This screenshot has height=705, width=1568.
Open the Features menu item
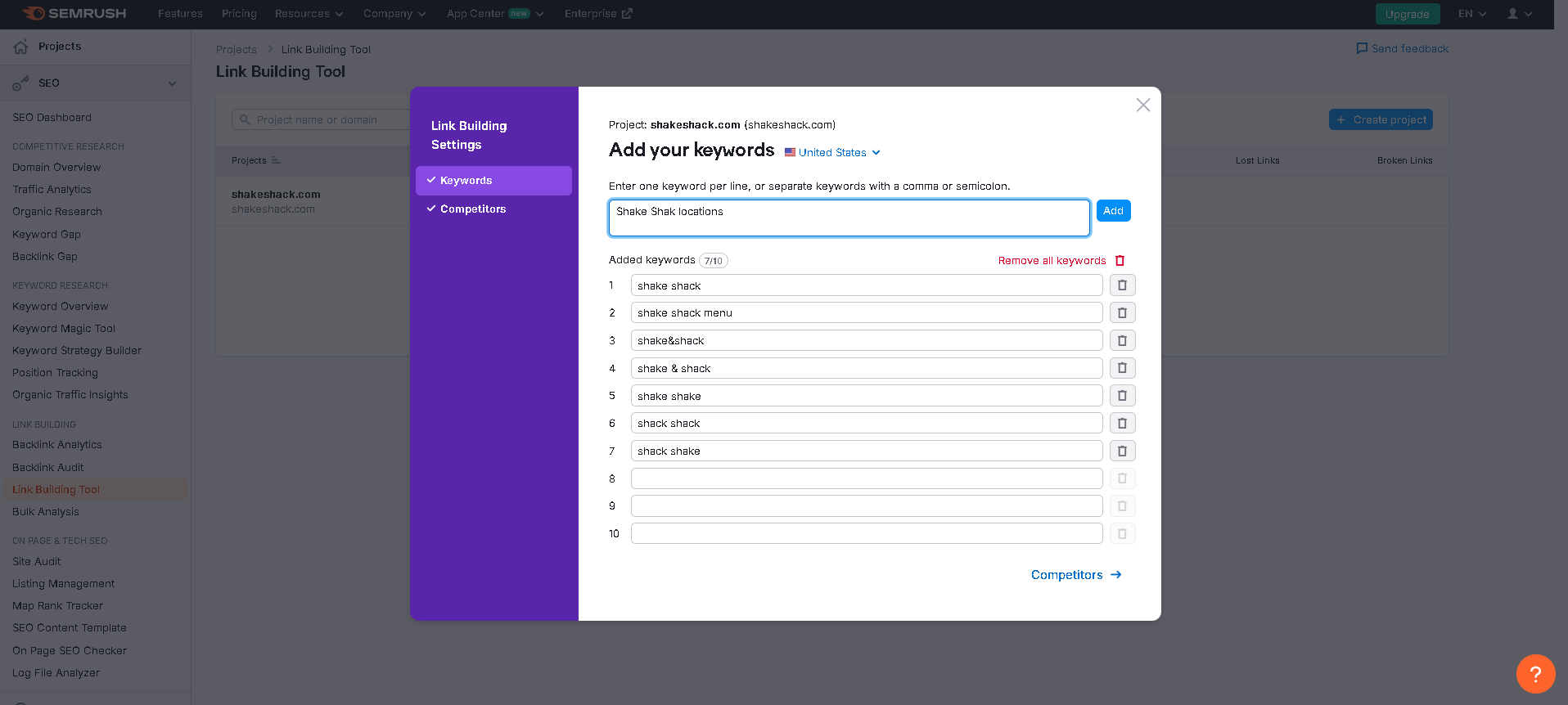pyautogui.click(x=180, y=14)
